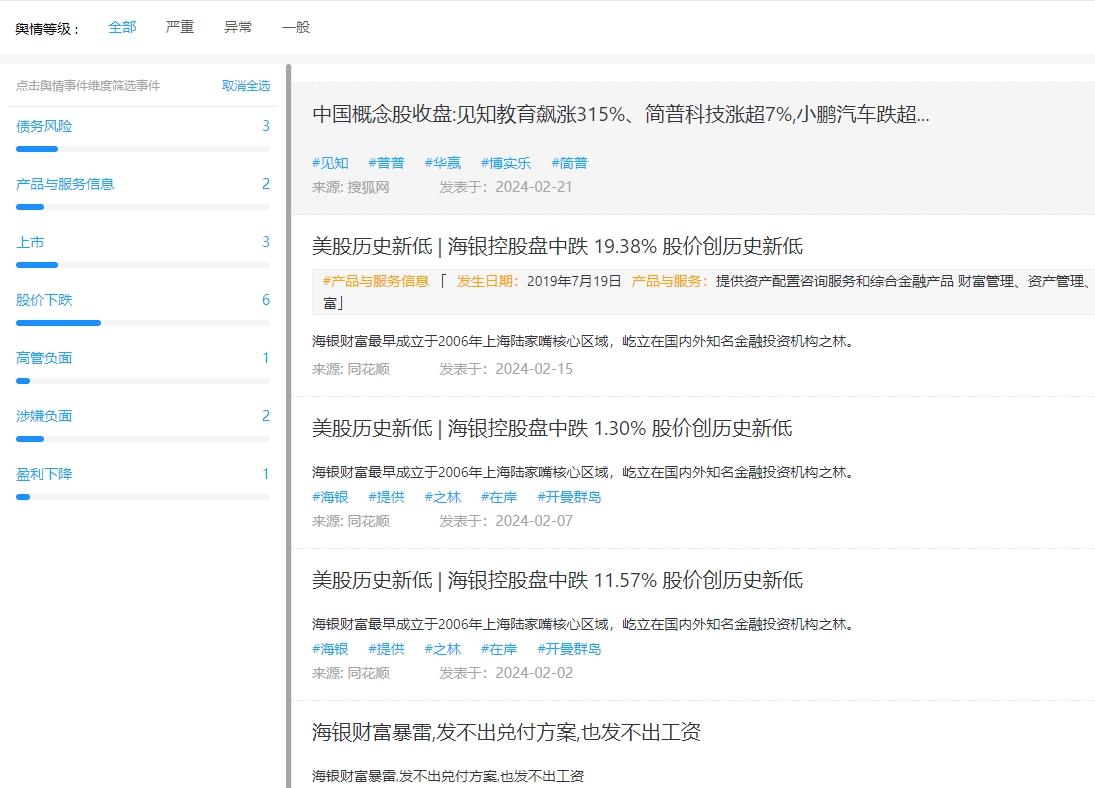Filter by 一般 sentiment level

click(x=295, y=27)
